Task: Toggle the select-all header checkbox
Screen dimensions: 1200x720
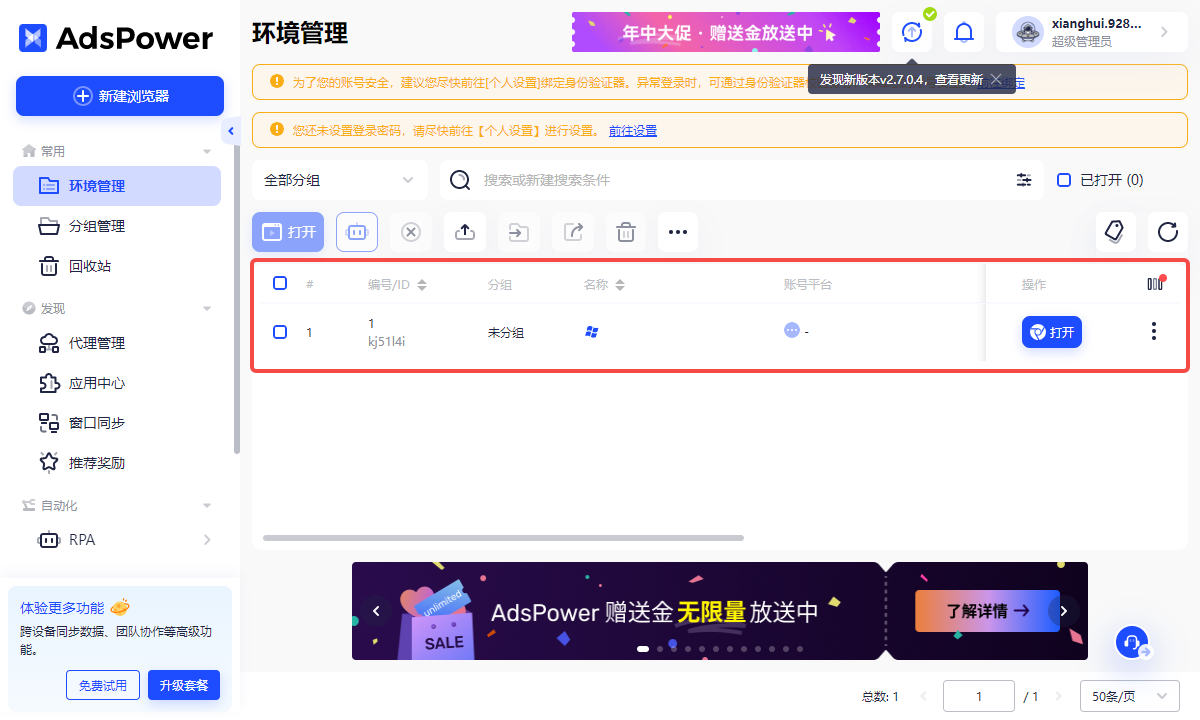Action: pos(280,283)
